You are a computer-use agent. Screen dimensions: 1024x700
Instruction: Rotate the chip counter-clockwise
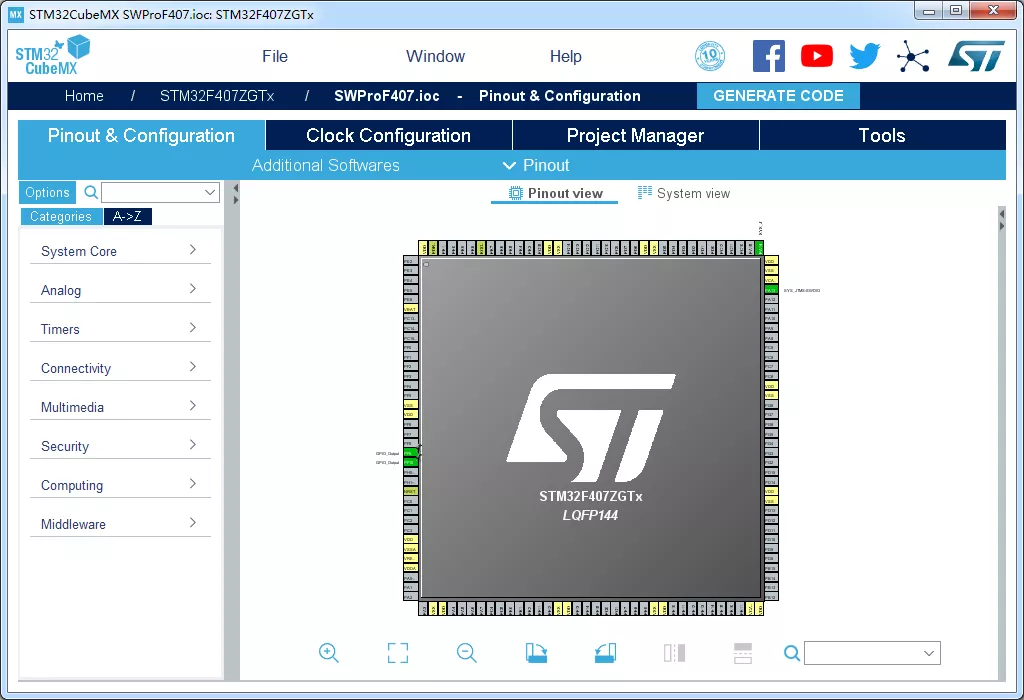coord(605,653)
